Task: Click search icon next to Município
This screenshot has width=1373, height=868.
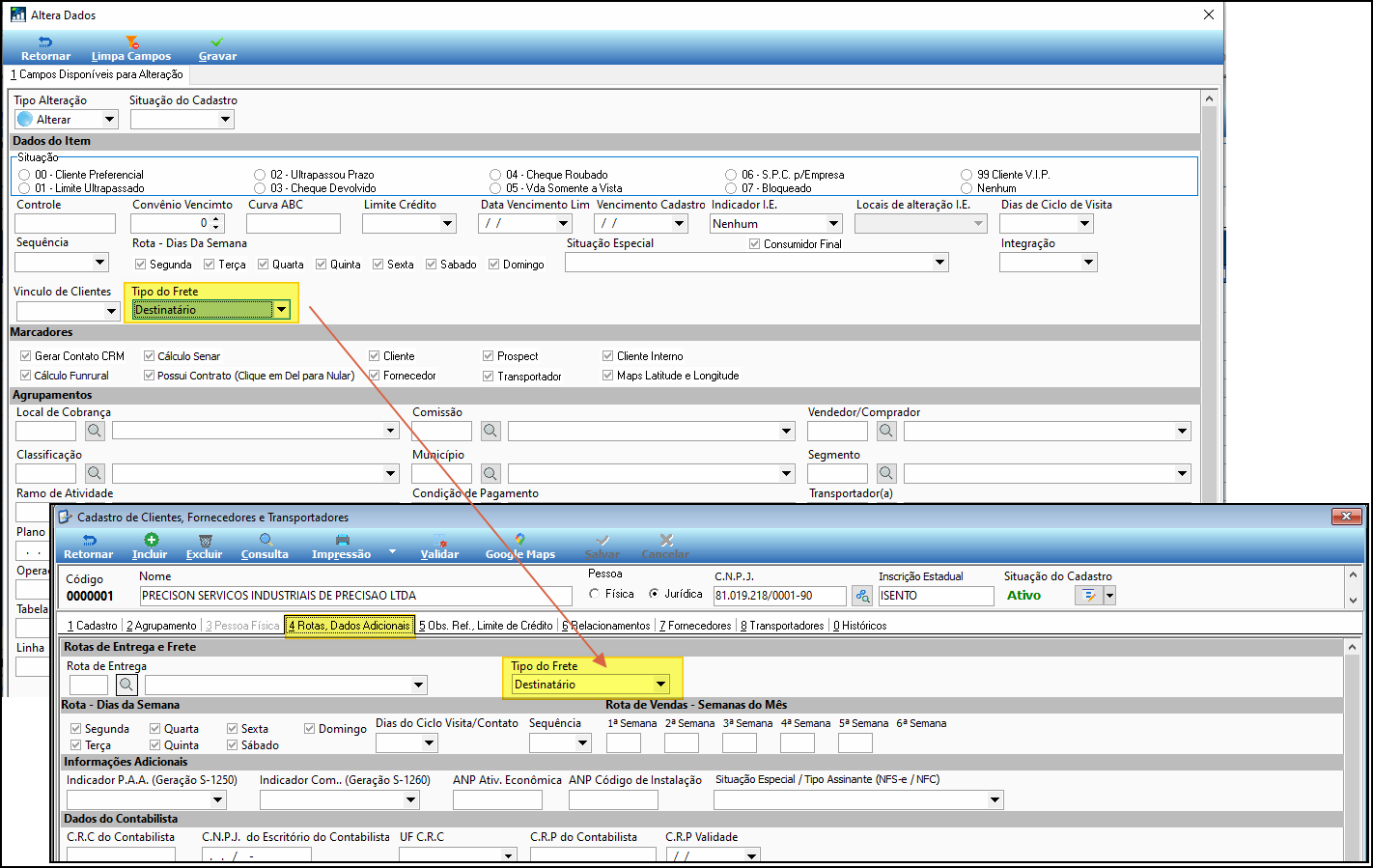Action: click(x=490, y=473)
